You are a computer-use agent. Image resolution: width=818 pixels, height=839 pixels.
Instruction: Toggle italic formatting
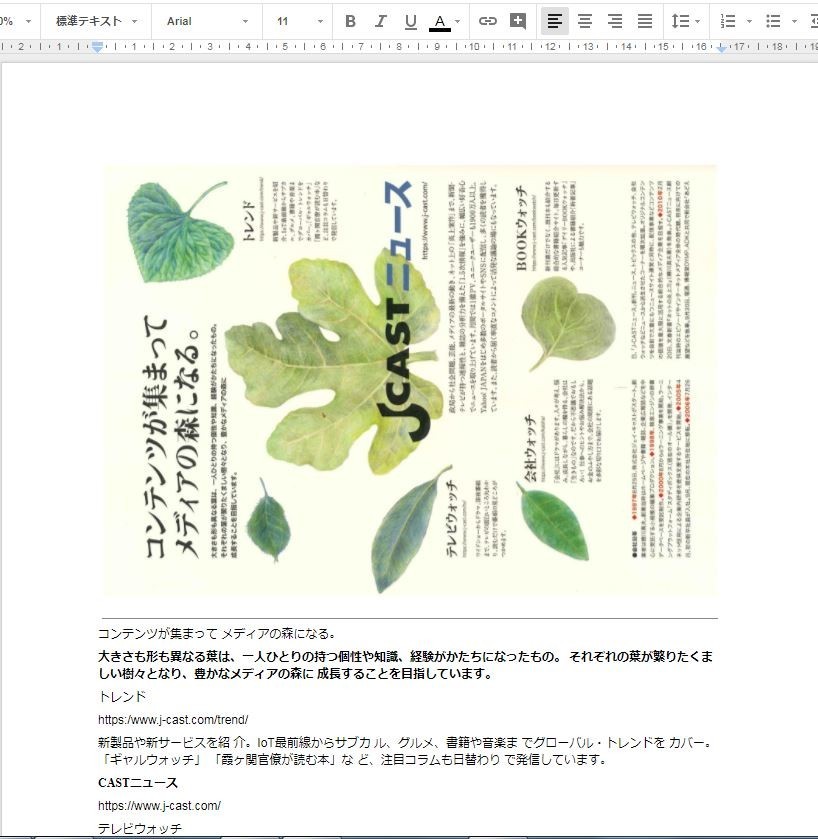(380, 21)
